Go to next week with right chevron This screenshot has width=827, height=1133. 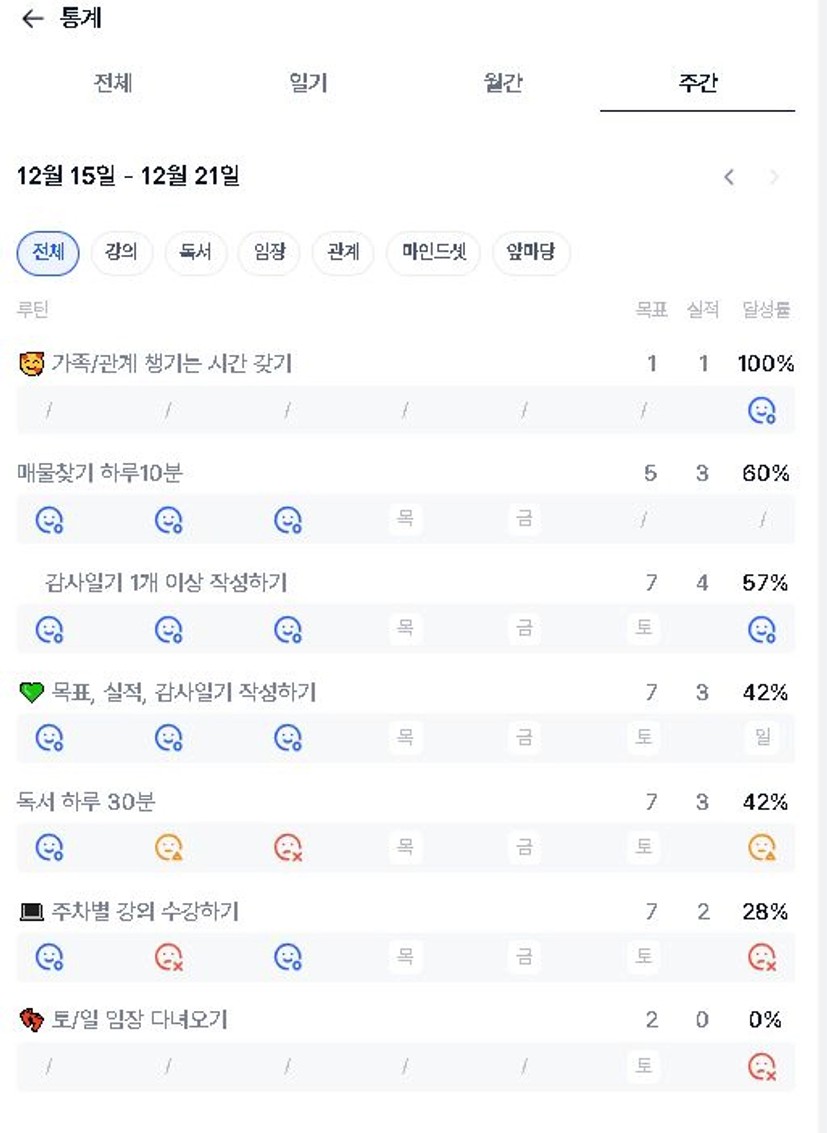pyautogui.click(x=774, y=177)
